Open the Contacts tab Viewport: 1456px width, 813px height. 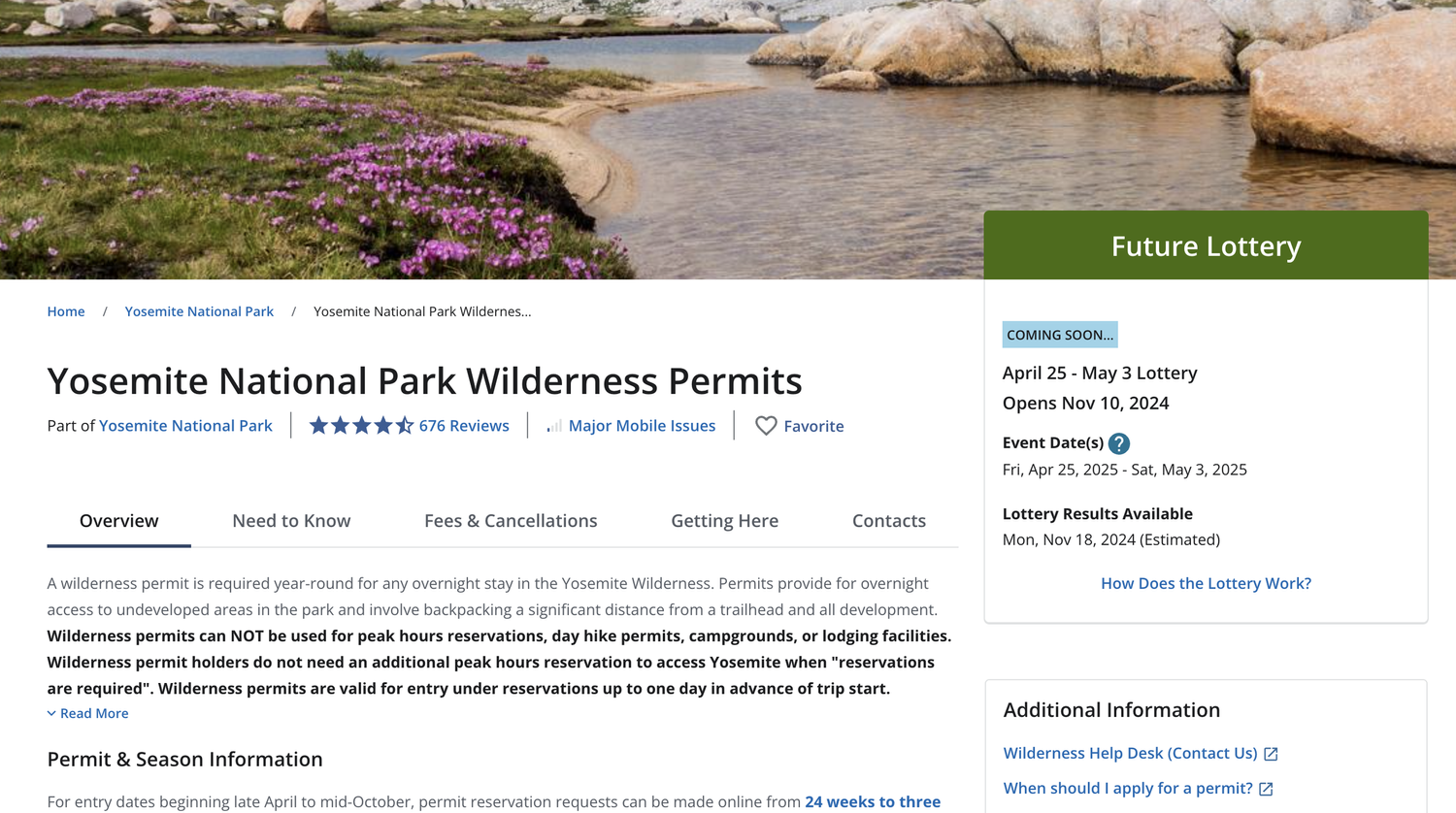[888, 521]
